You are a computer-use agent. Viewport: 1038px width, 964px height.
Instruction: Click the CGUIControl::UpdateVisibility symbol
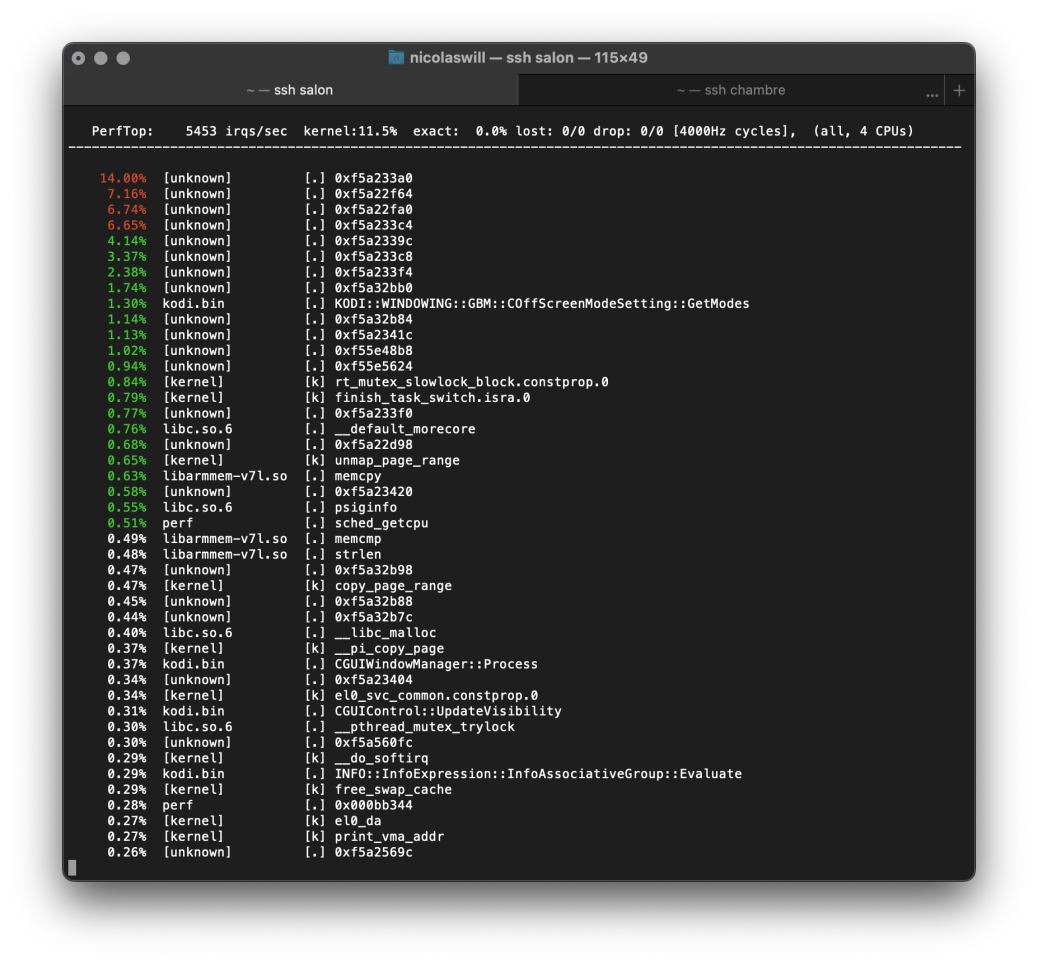pyautogui.click(x=447, y=711)
